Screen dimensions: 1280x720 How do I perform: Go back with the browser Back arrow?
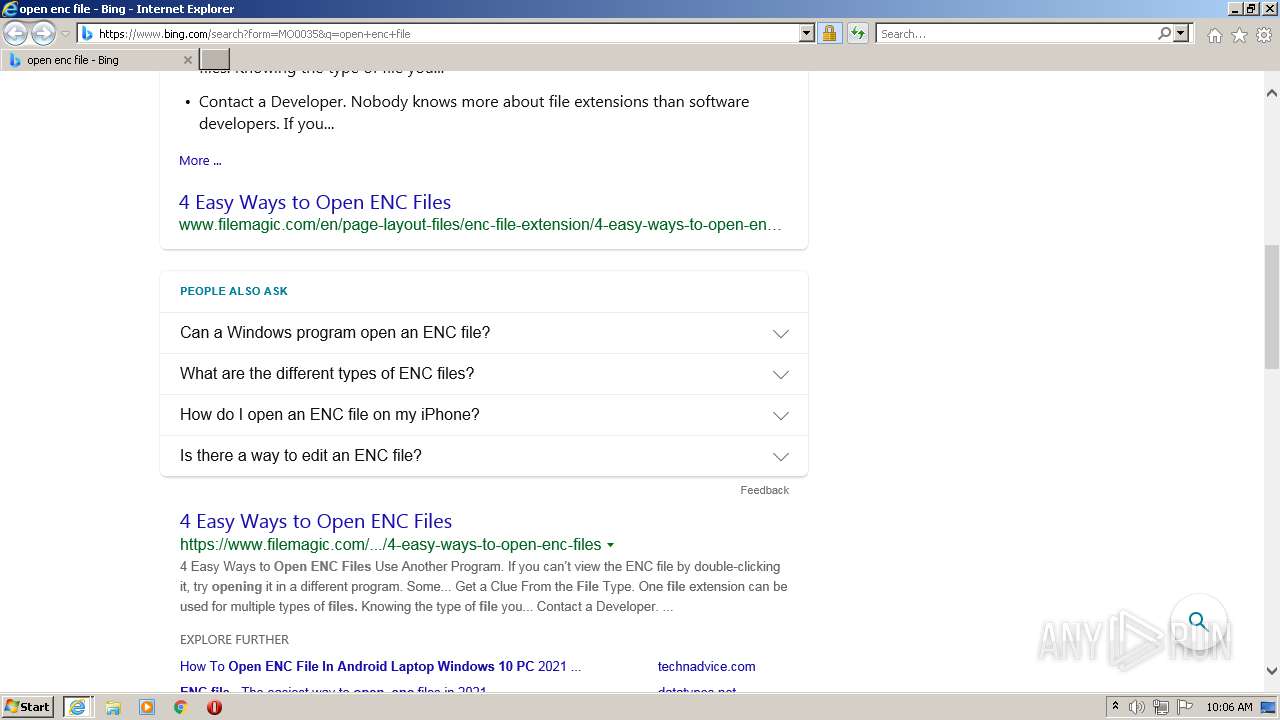15,34
